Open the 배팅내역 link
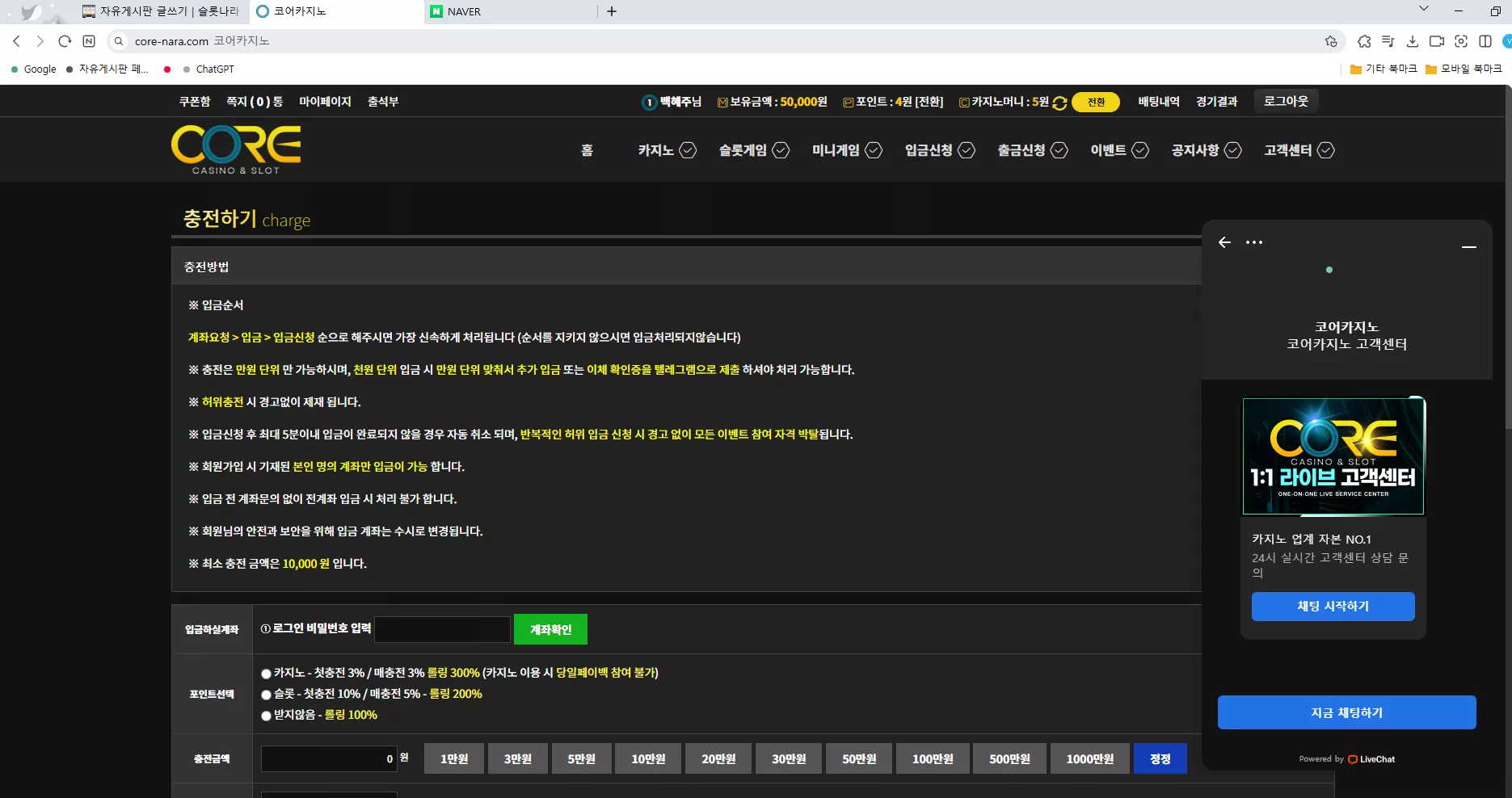Screen dimensions: 1512x798 (1159, 102)
